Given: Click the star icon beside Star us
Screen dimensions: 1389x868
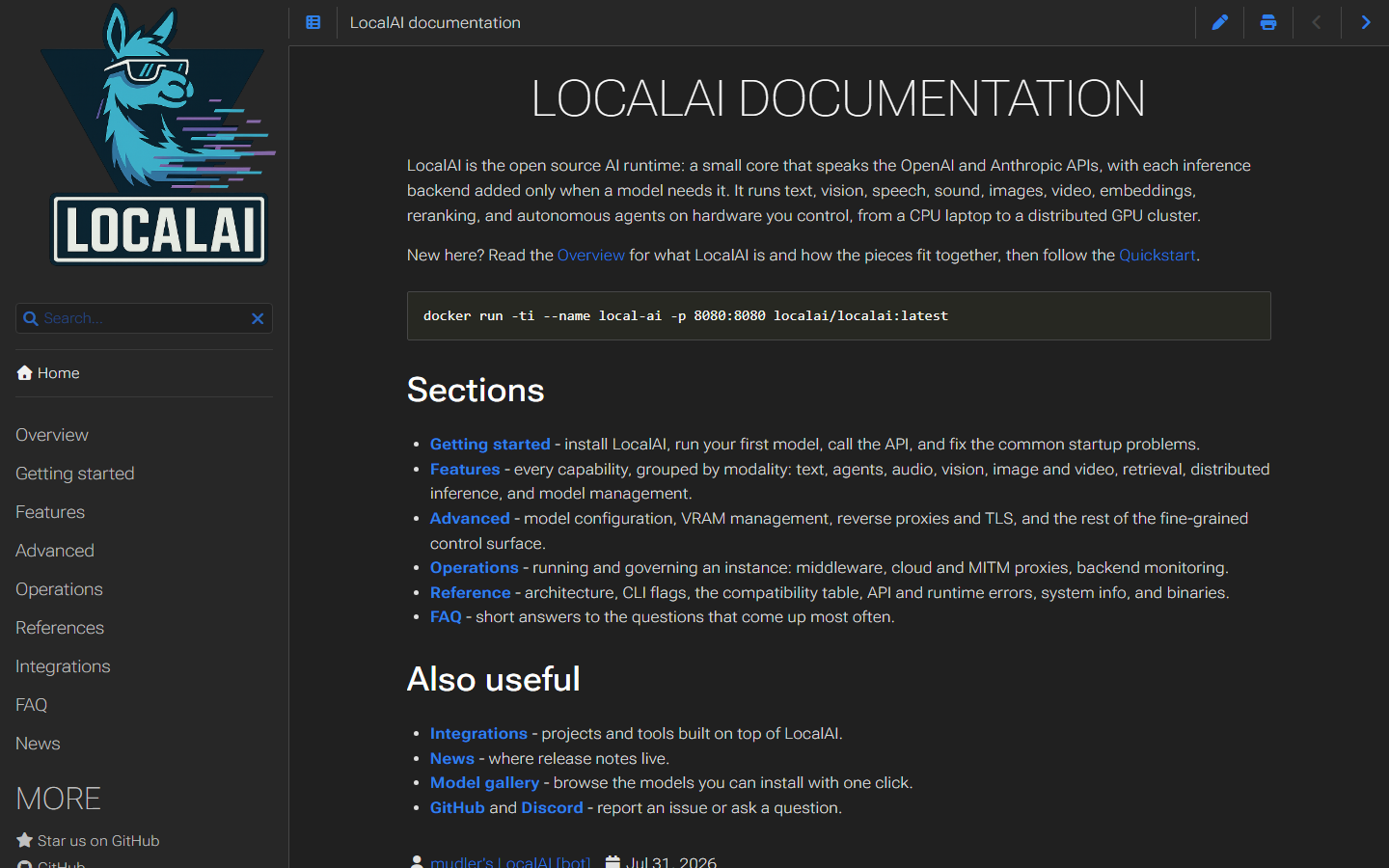Looking at the screenshot, I should click(x=25, y=840).
